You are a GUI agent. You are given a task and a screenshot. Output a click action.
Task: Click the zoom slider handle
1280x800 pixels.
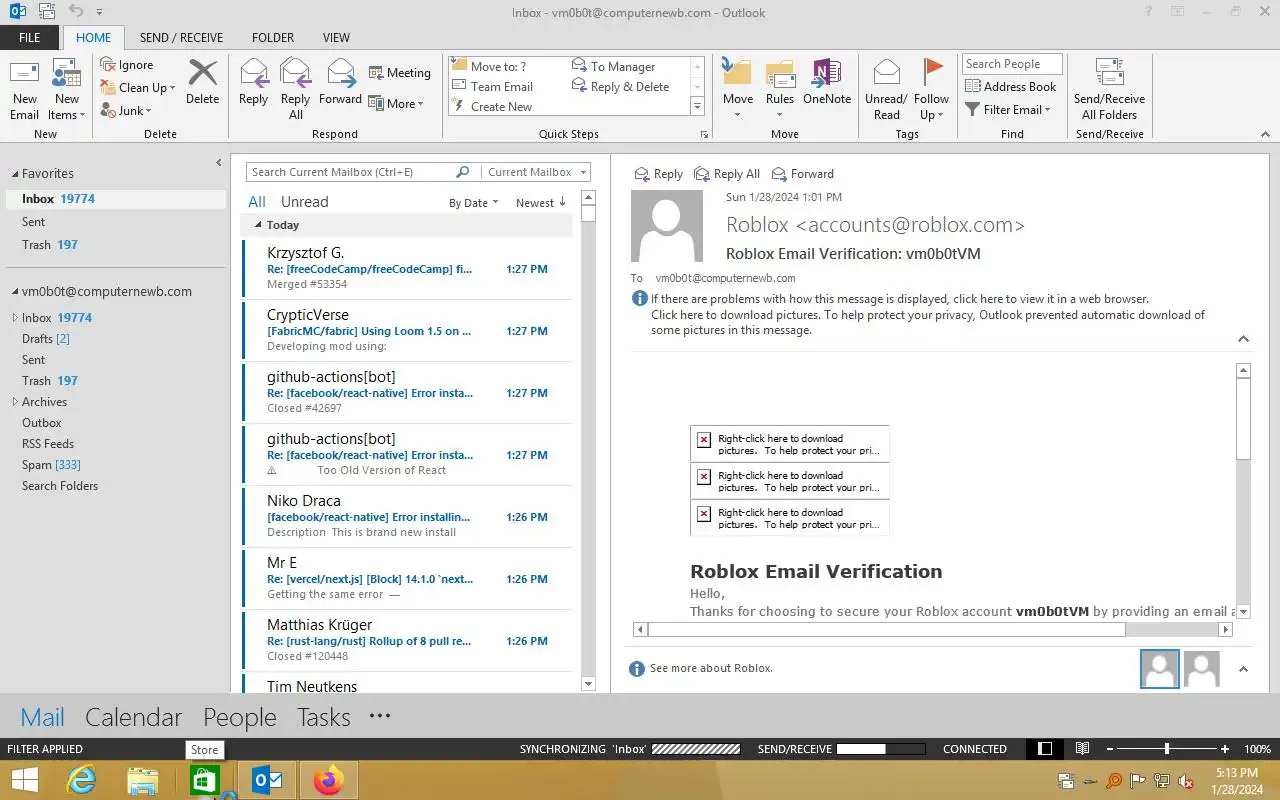1167,749
